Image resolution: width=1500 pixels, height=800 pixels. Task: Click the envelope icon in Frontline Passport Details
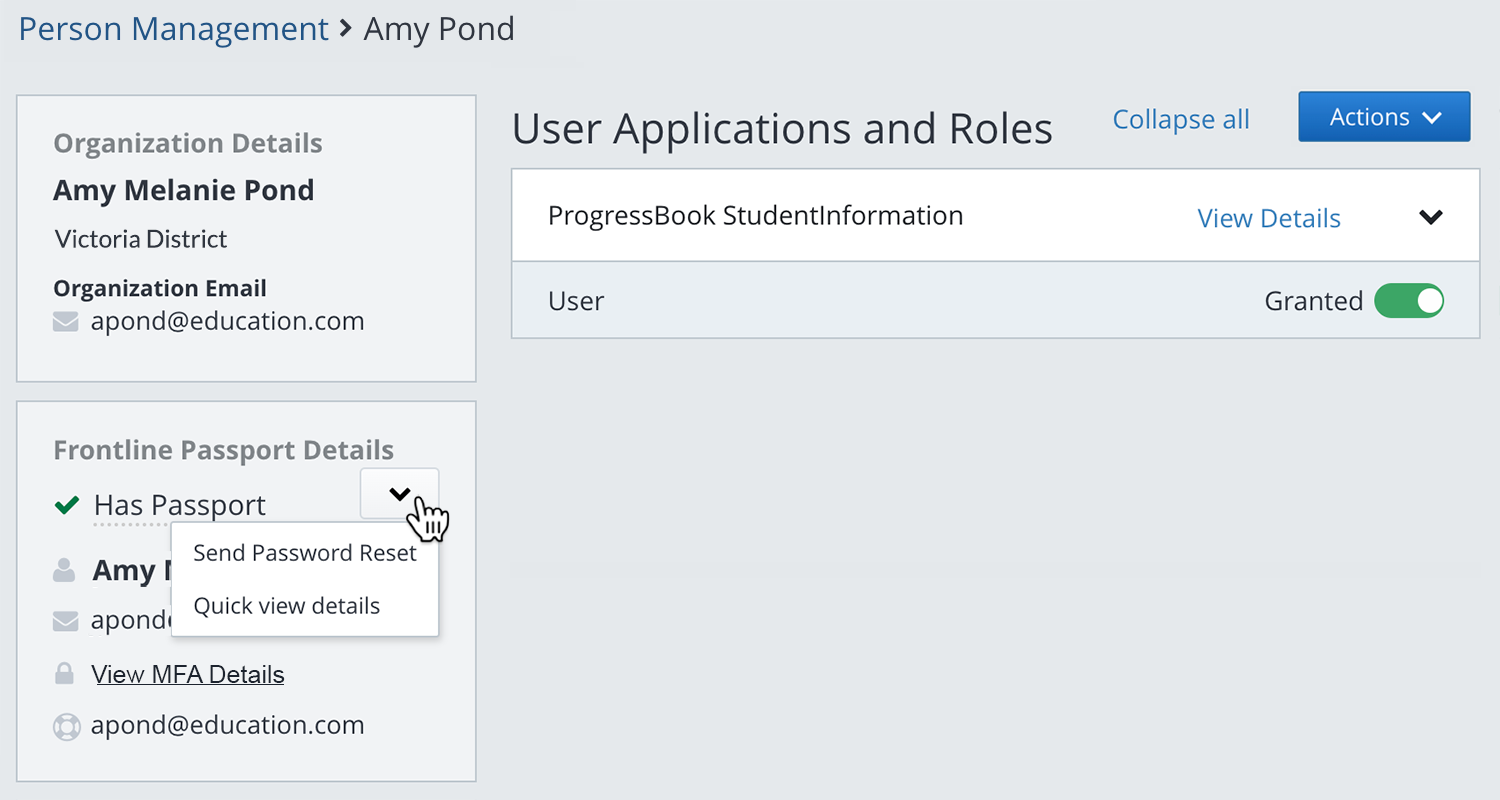tap(65, 622)
